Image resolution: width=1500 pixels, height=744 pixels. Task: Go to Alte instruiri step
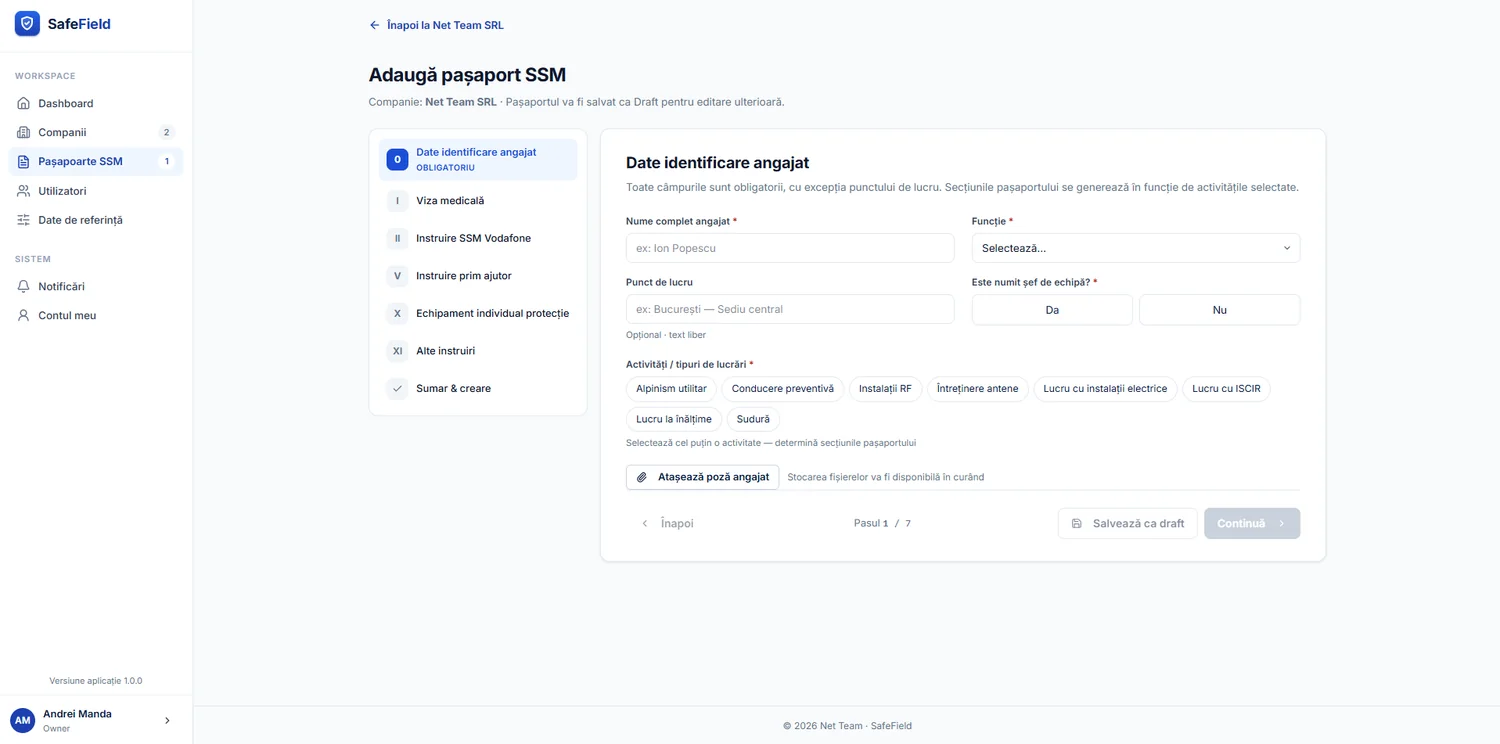point(478,351)
